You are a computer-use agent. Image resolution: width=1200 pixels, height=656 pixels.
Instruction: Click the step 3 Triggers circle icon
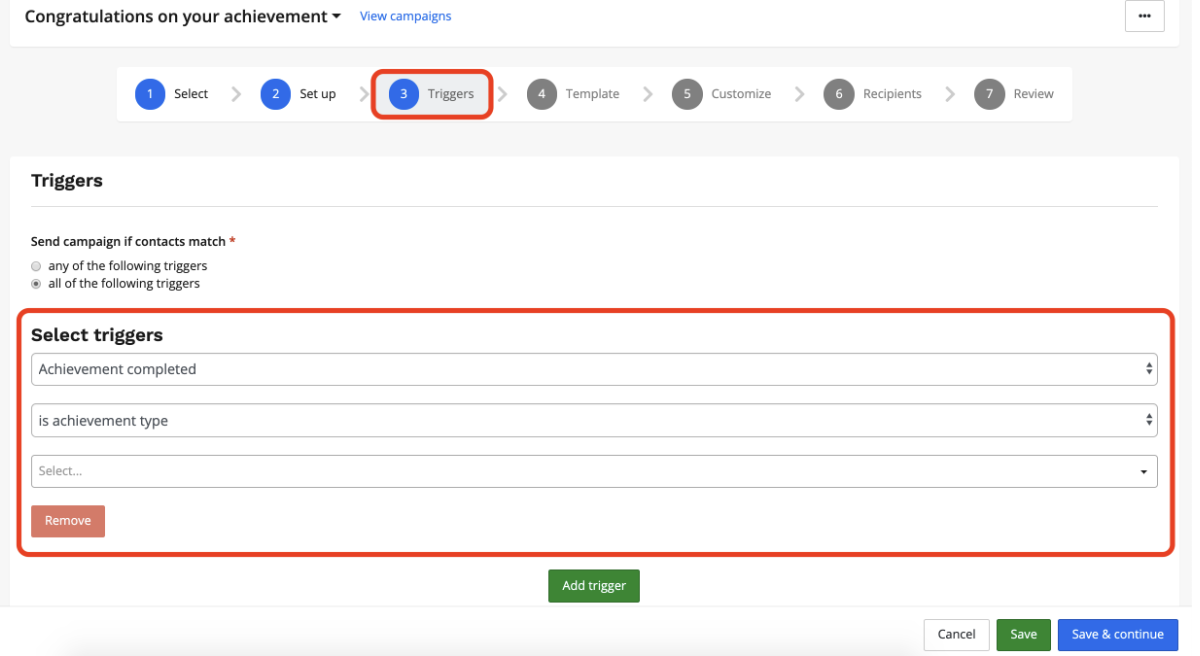[x=404, y=94]
